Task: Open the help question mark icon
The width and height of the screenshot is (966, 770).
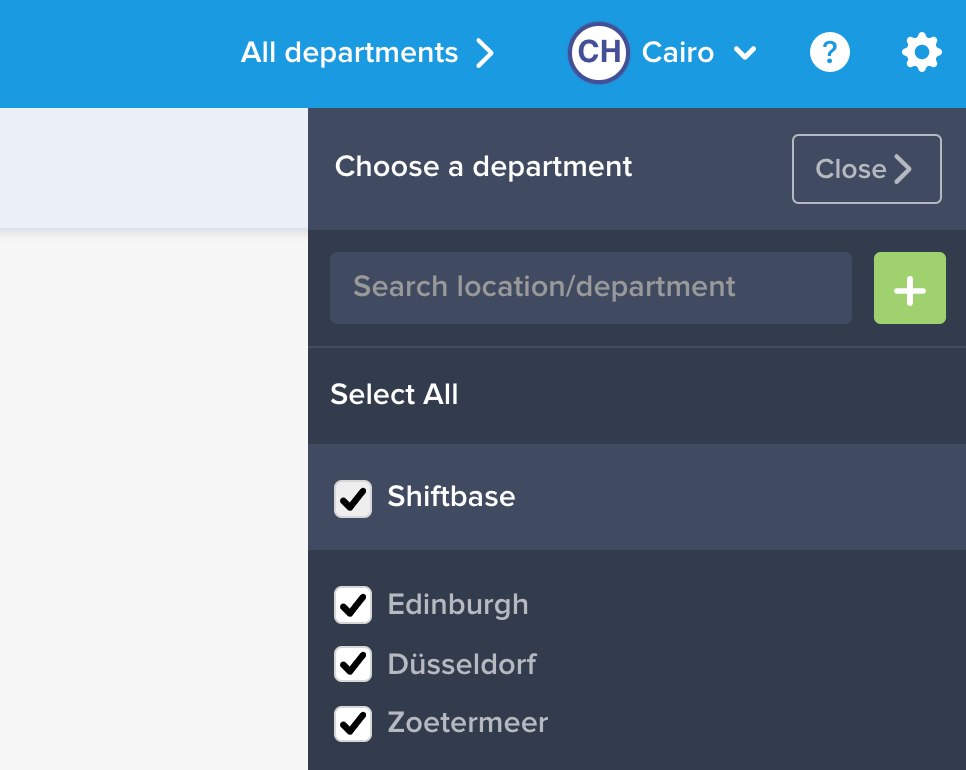Action: pyautogui.click(x=829, y=52)
